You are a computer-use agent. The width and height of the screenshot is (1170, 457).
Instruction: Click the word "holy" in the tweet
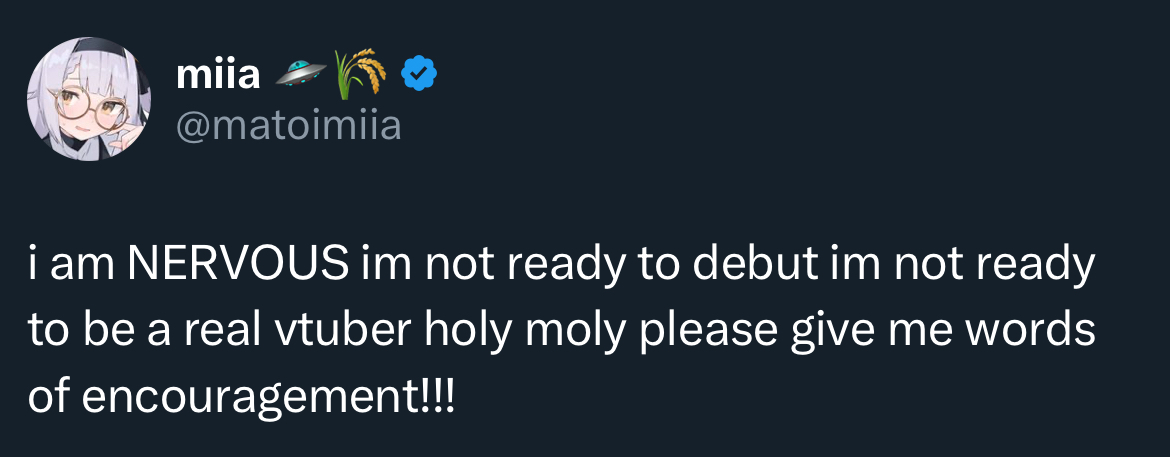450,331
